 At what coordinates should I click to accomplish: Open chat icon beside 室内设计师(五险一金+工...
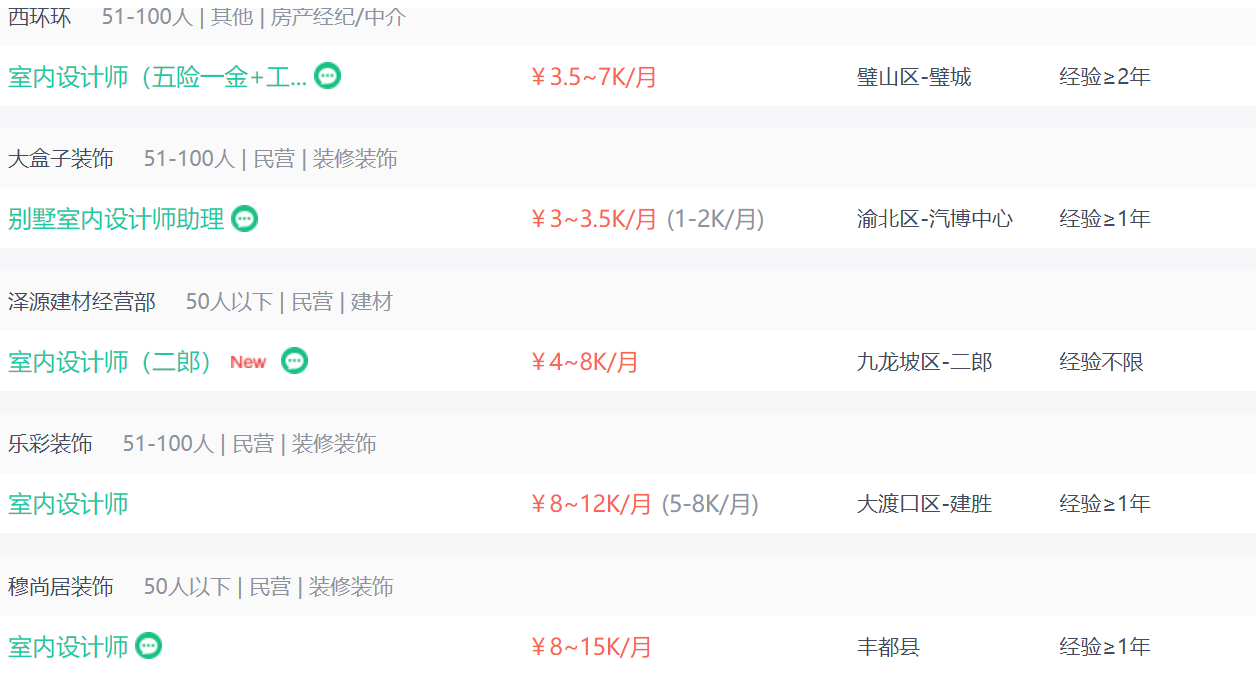pos(328,76)
